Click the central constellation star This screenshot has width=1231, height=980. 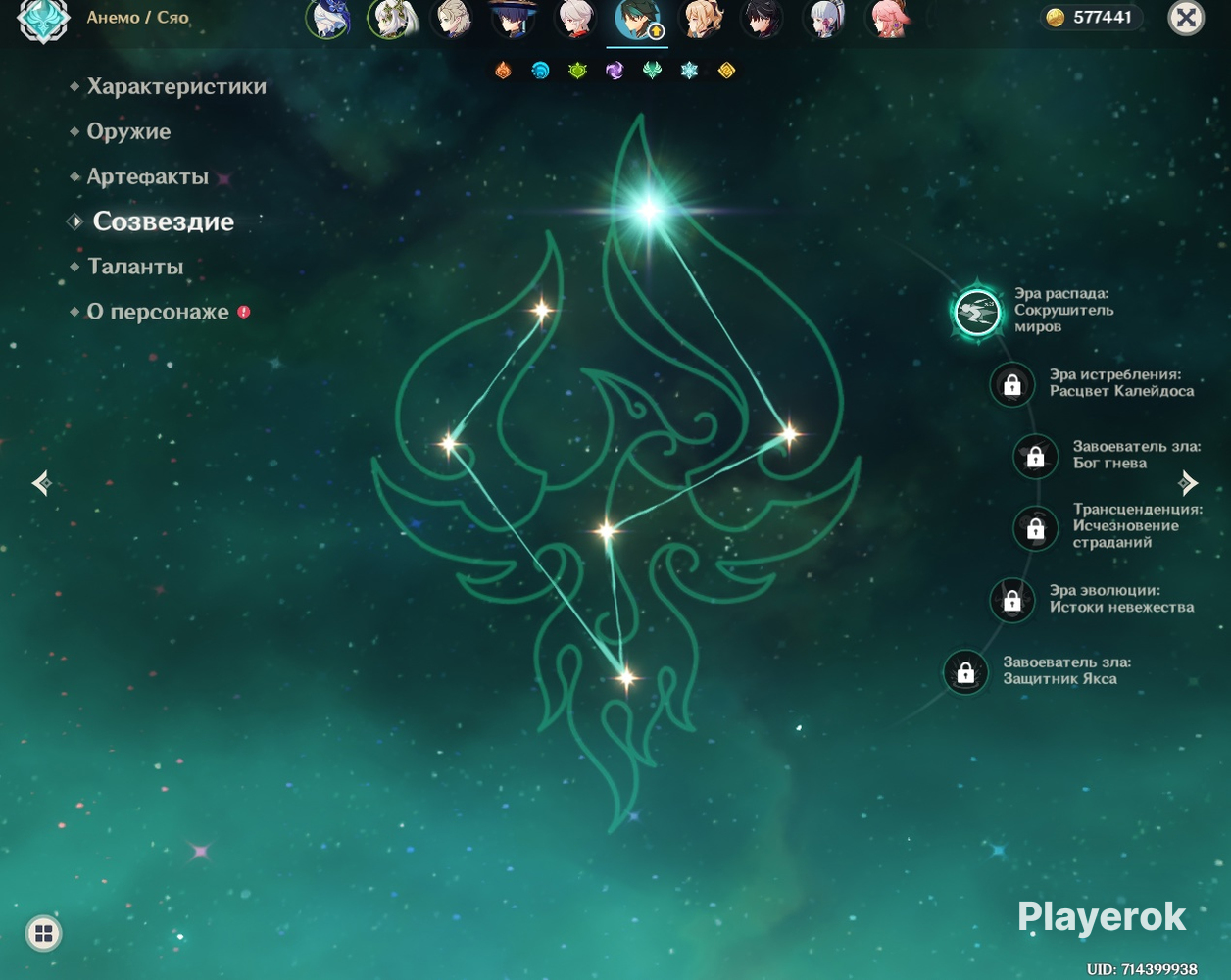point(606,532)
